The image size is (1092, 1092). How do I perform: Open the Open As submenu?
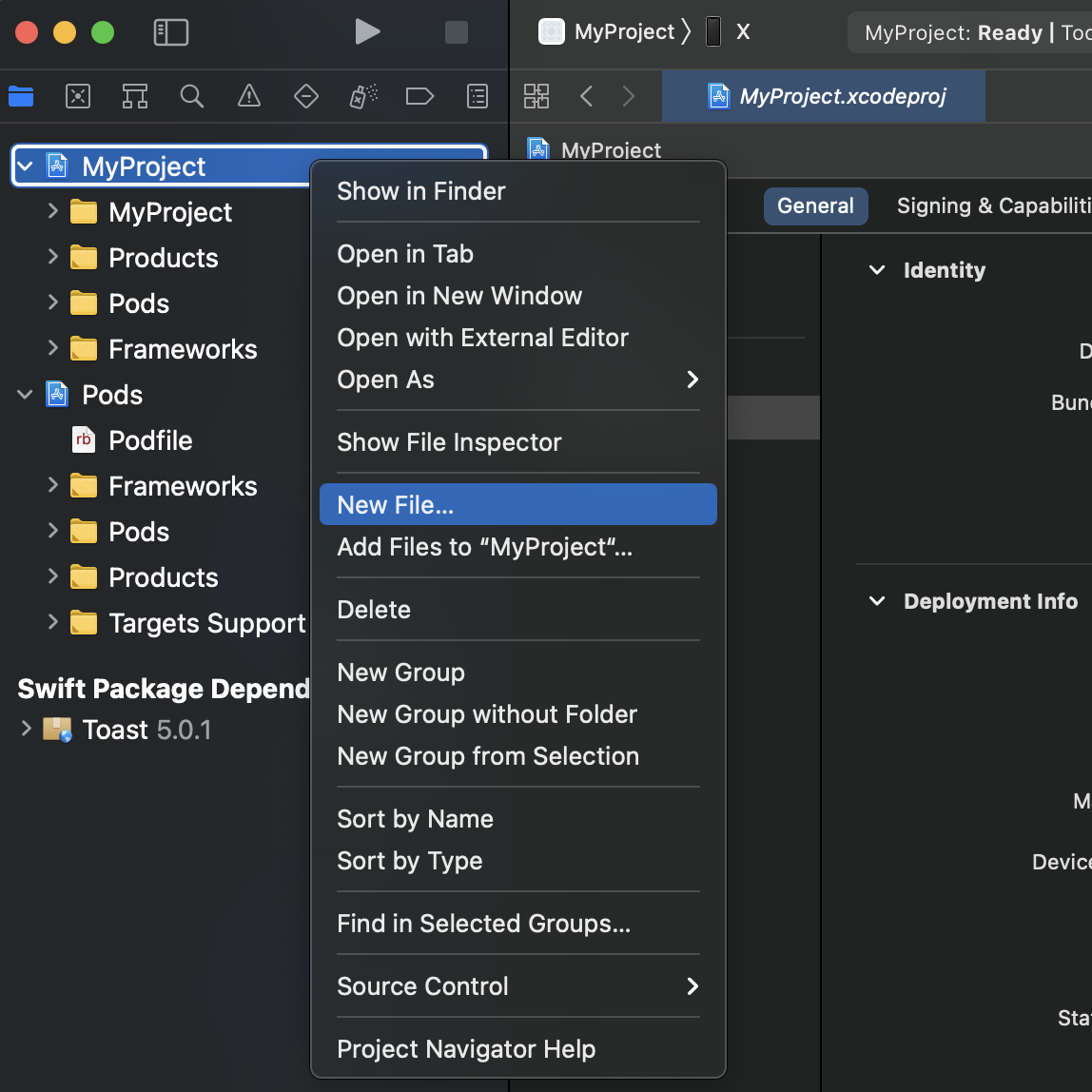pos(517,380)
